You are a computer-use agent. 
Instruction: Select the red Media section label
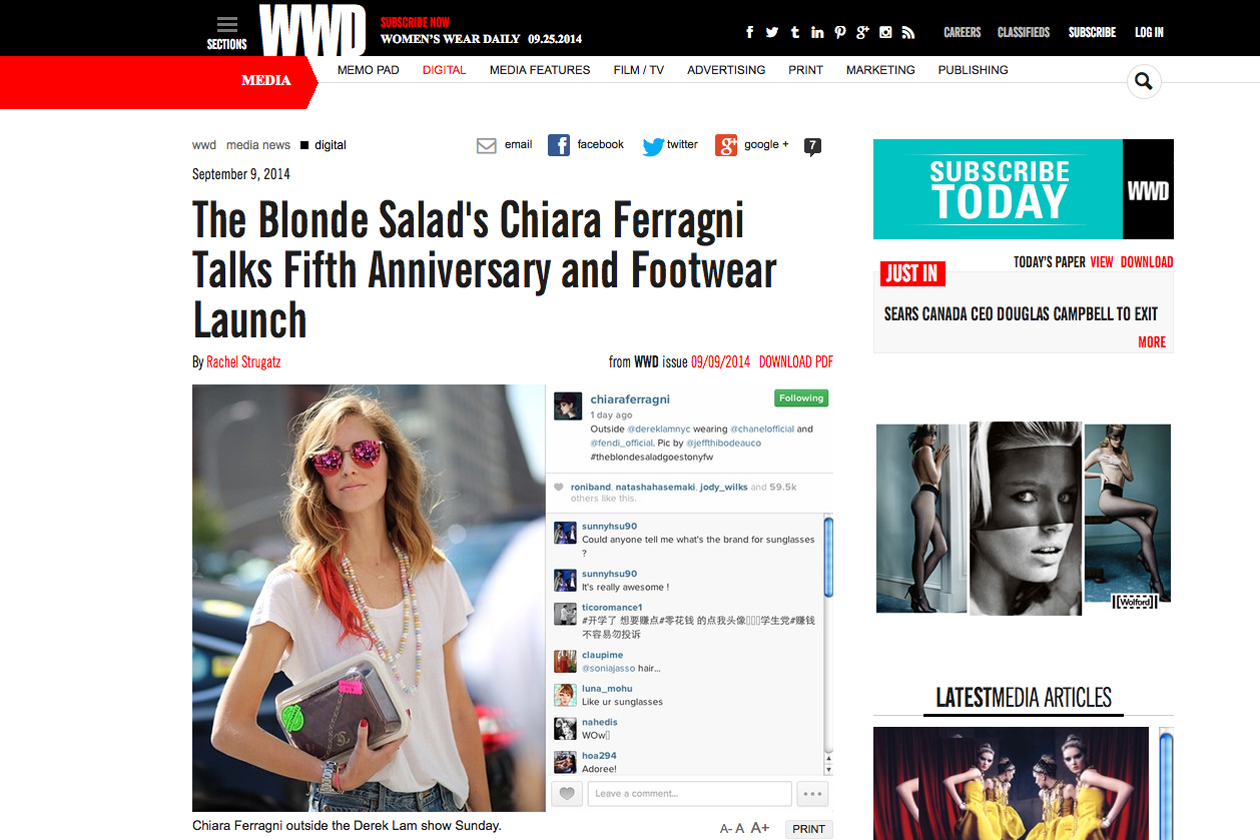[266, 81]
